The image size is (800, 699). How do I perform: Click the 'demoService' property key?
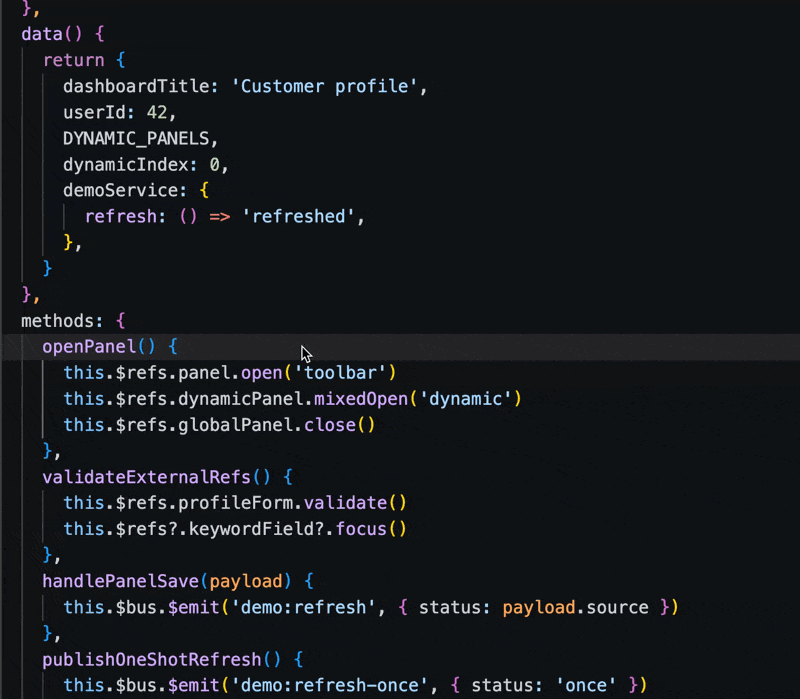pyautogui.click(x=120, y=190)
